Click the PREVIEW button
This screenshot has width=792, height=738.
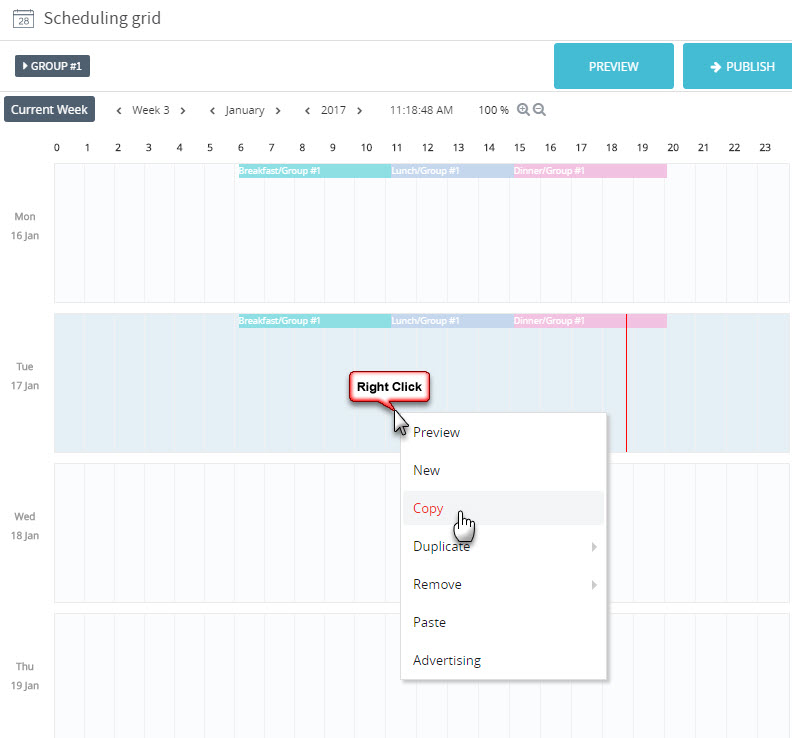(614, 66)
